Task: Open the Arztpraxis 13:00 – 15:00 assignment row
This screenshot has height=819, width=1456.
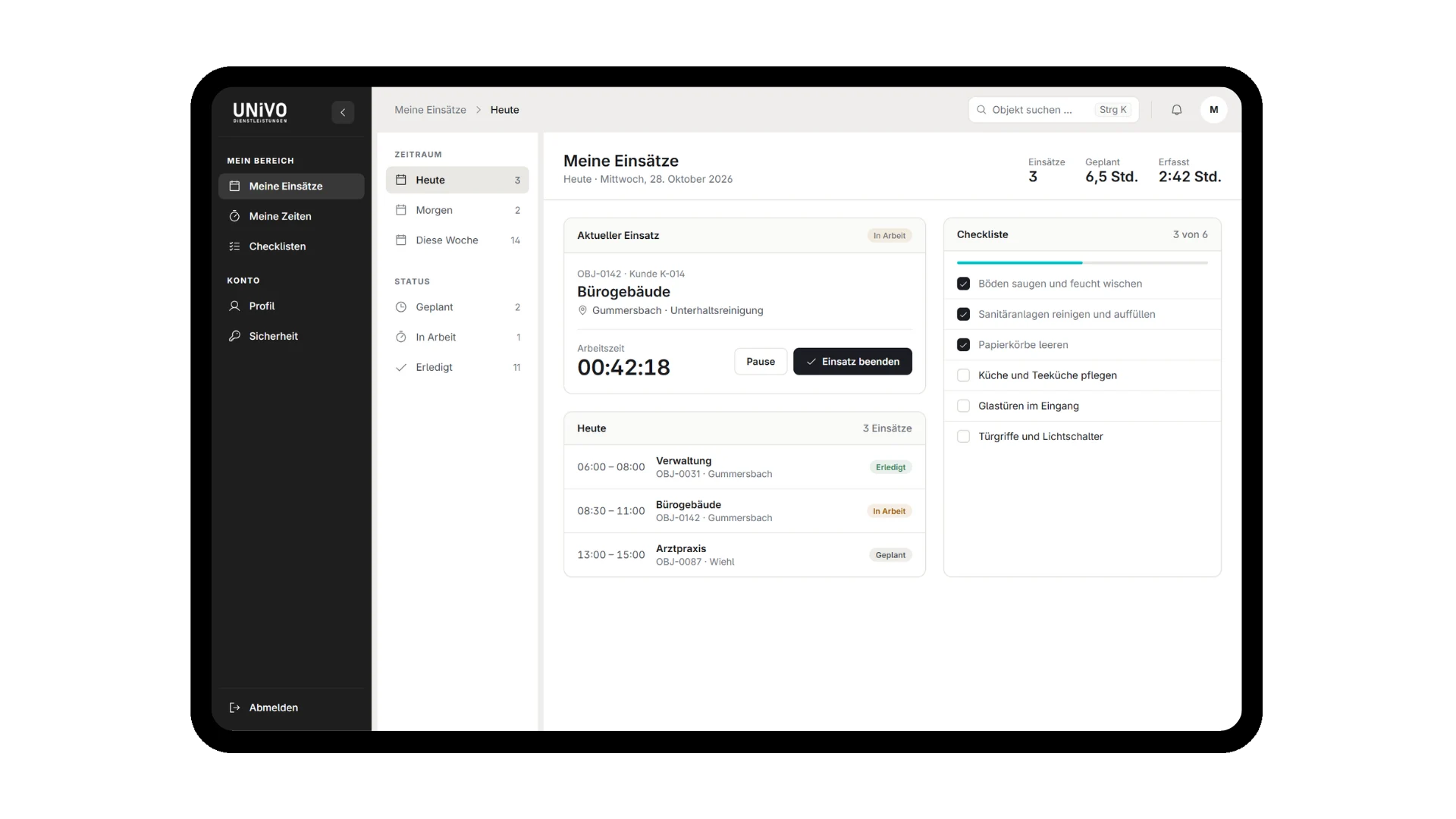Action: 745,555
